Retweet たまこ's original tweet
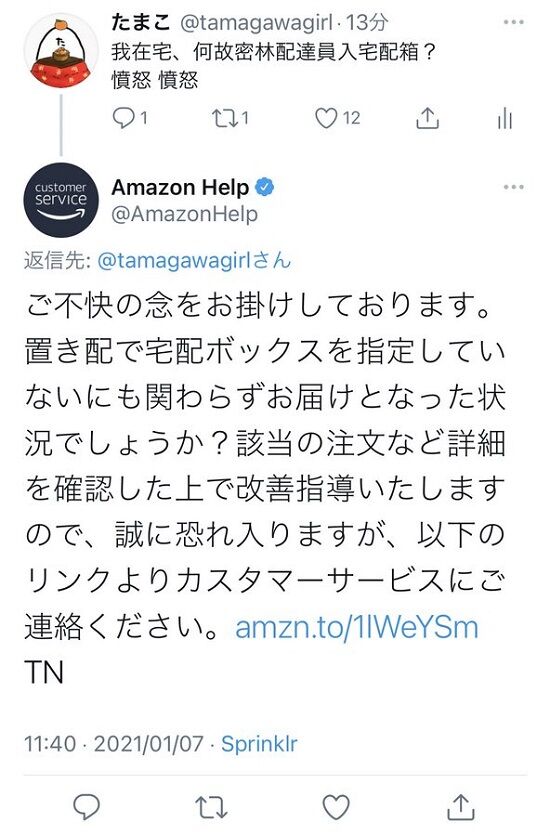Viewport: 550px width, 836px height. (x=223, y=118)
